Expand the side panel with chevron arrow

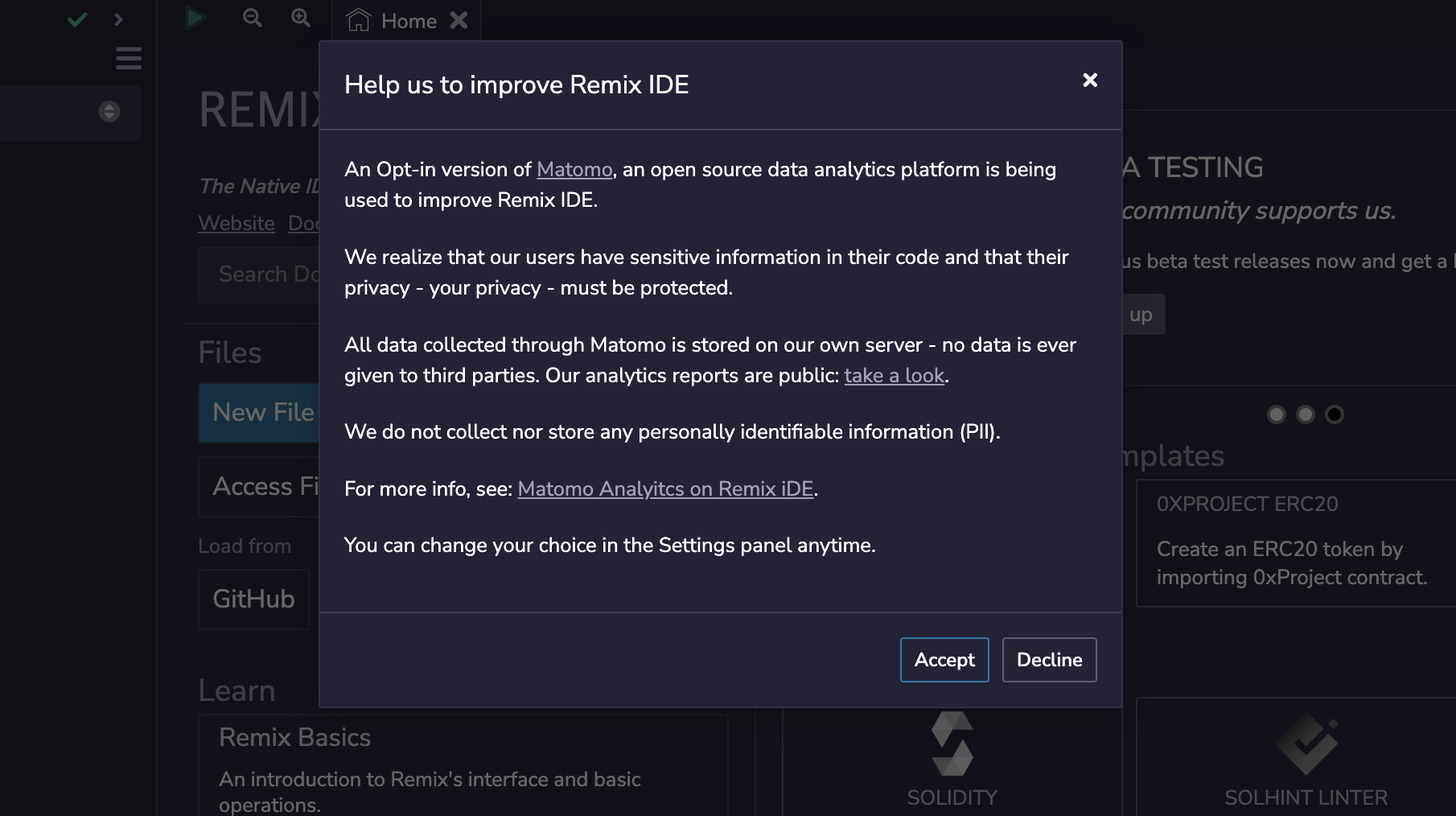point(119,19)
